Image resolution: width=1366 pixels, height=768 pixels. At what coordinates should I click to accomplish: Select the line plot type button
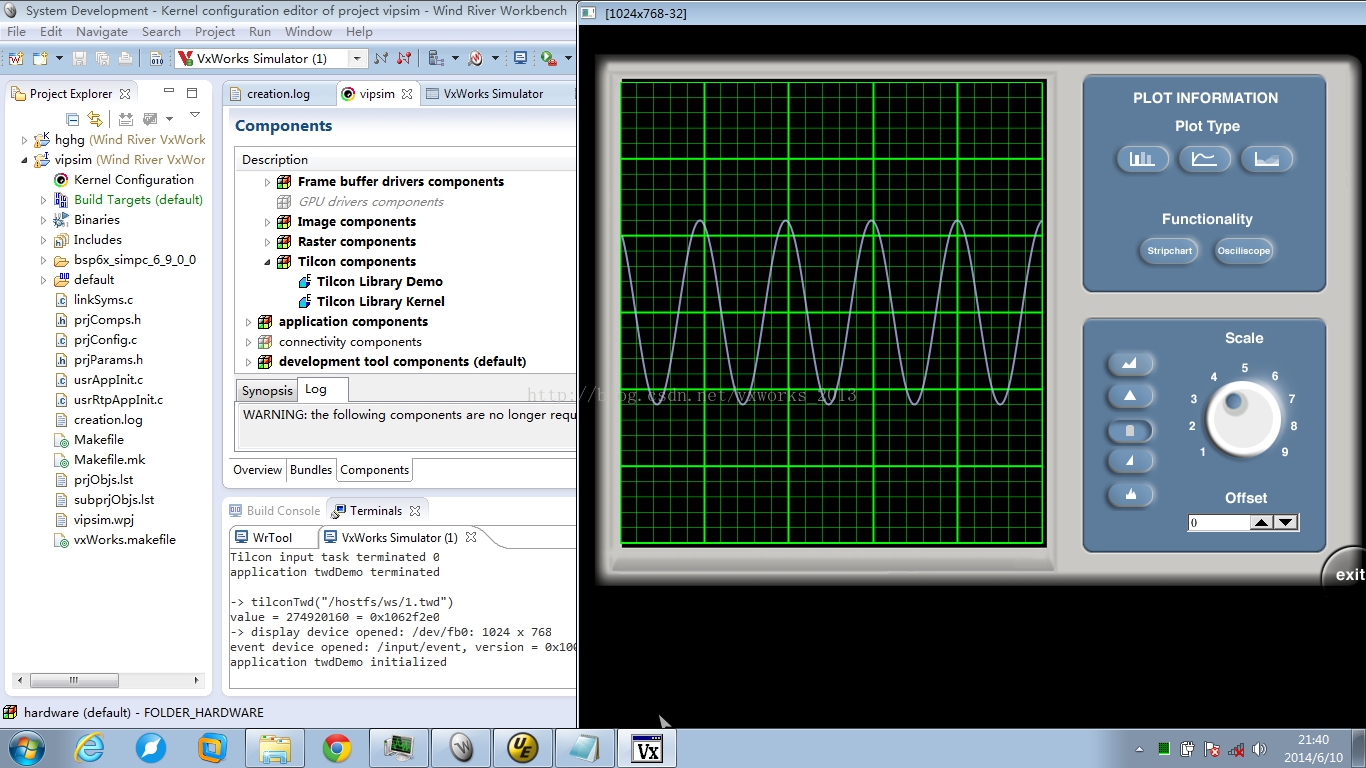[x=1204, y=159]
